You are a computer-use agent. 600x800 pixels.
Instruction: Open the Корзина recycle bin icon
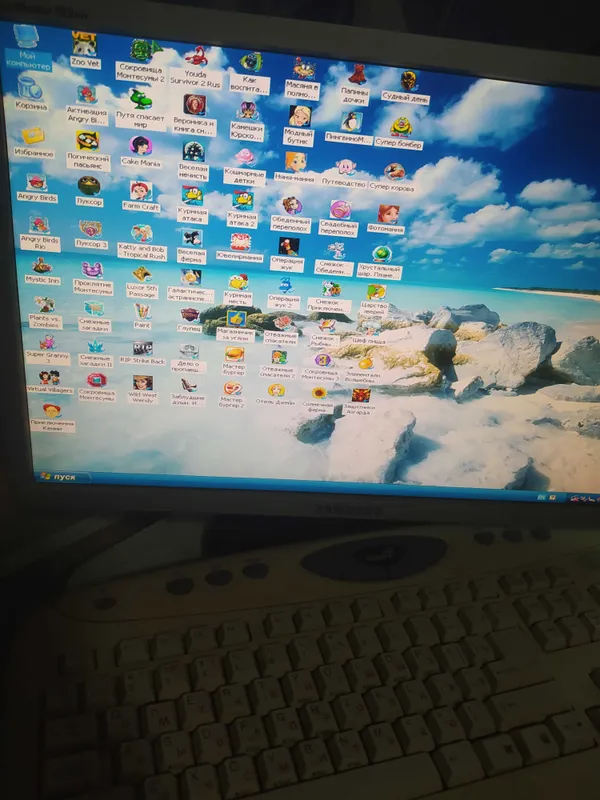pos(31,93)
